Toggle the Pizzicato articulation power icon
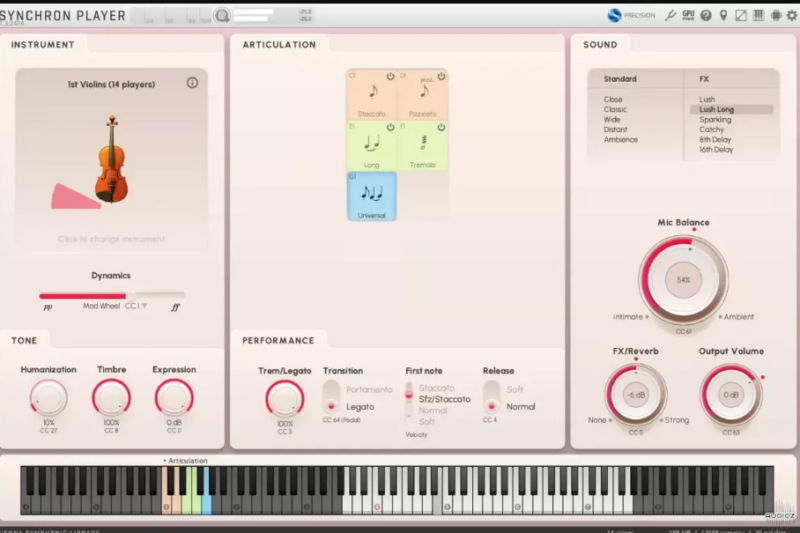The width and height of the screenshot is (800, 533). pos(441,76)
